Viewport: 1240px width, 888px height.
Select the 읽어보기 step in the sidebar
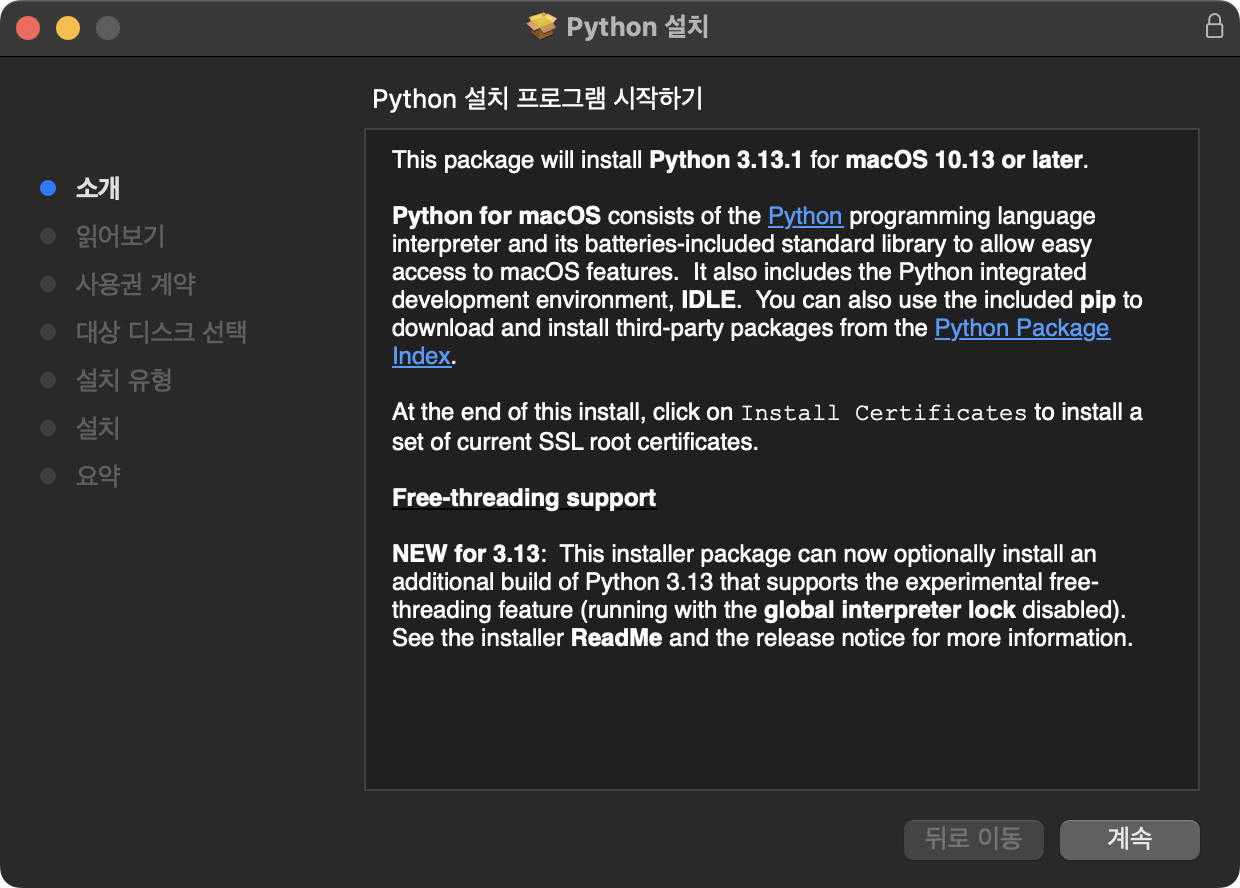tap(120, 236)
